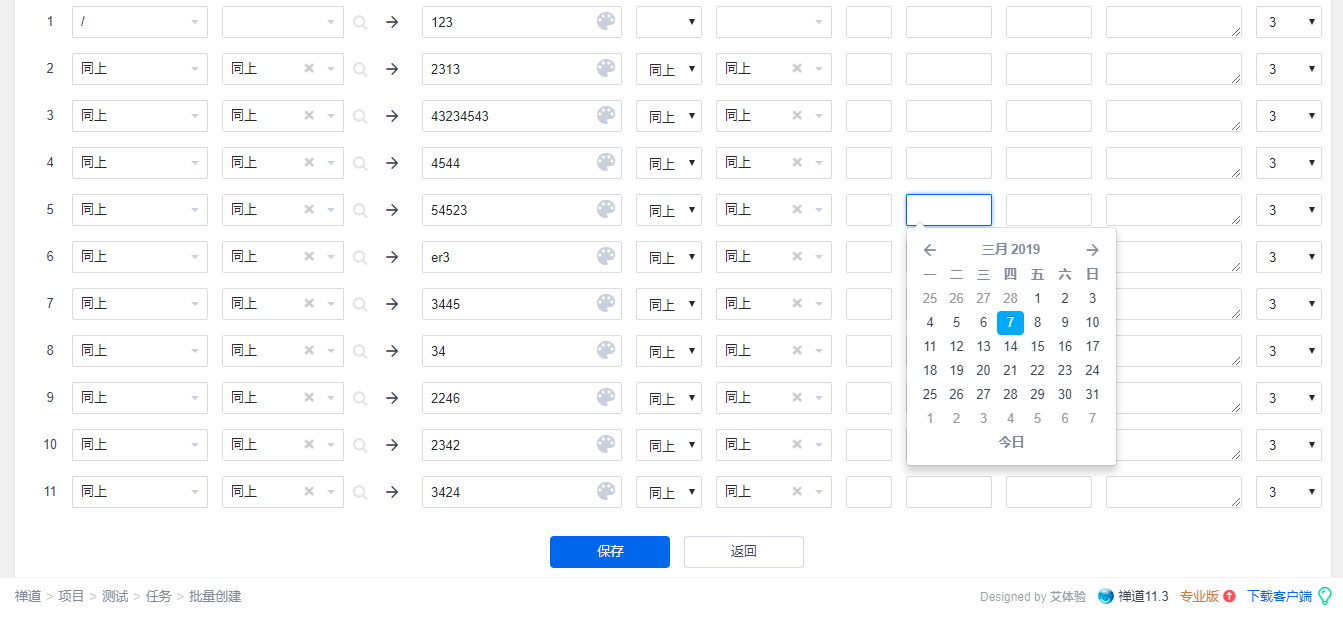Click search icon in row 2
1343x617 pixels.
[x=360, y=69]
